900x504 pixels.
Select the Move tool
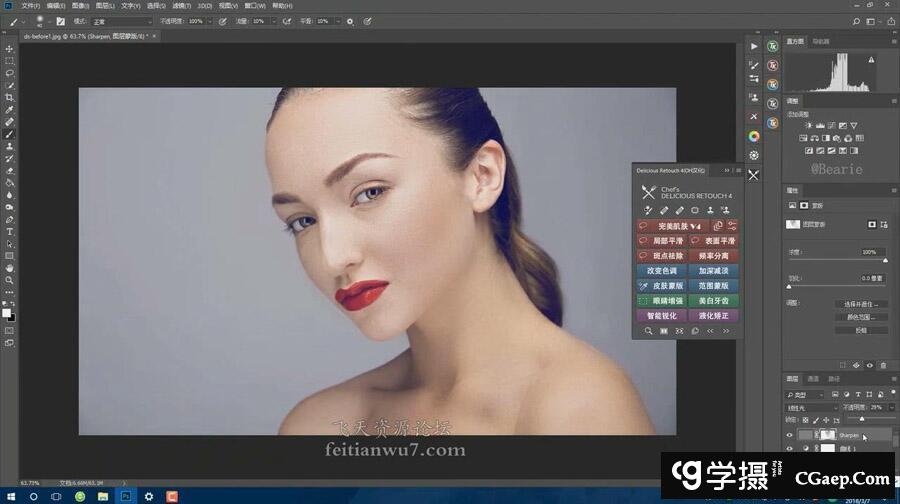point(10,49)
